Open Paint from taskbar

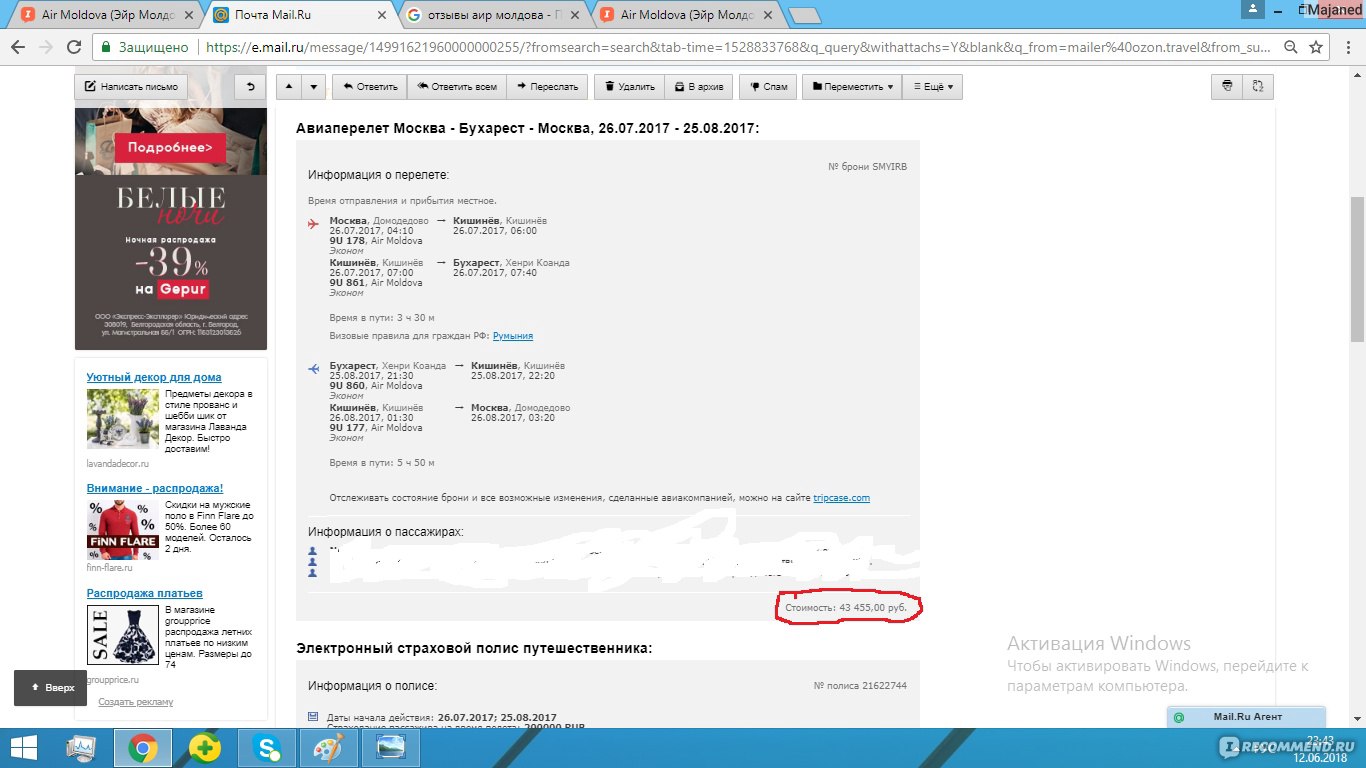pyautogui.click(x=328, y=748)
